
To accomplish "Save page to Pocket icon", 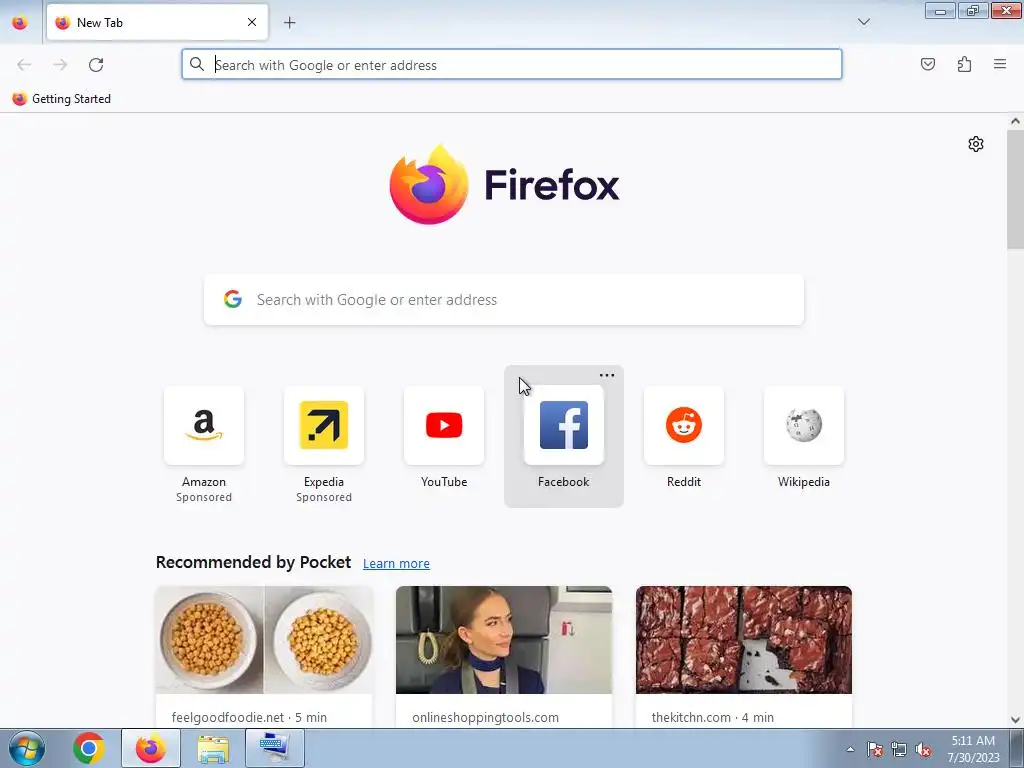I will [928, 64].
